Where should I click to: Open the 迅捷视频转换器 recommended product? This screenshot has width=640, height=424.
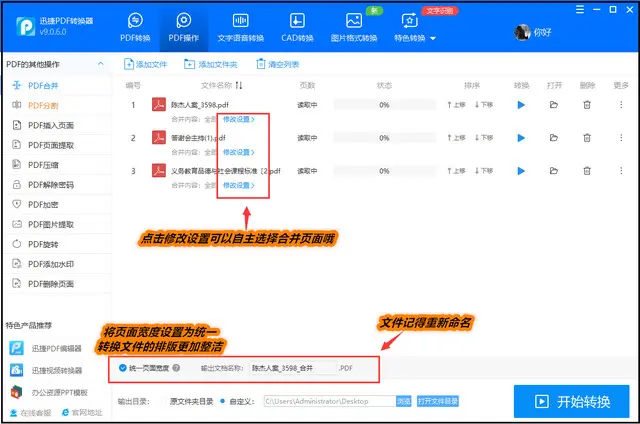pyautogui.click(x=46, y=370)
